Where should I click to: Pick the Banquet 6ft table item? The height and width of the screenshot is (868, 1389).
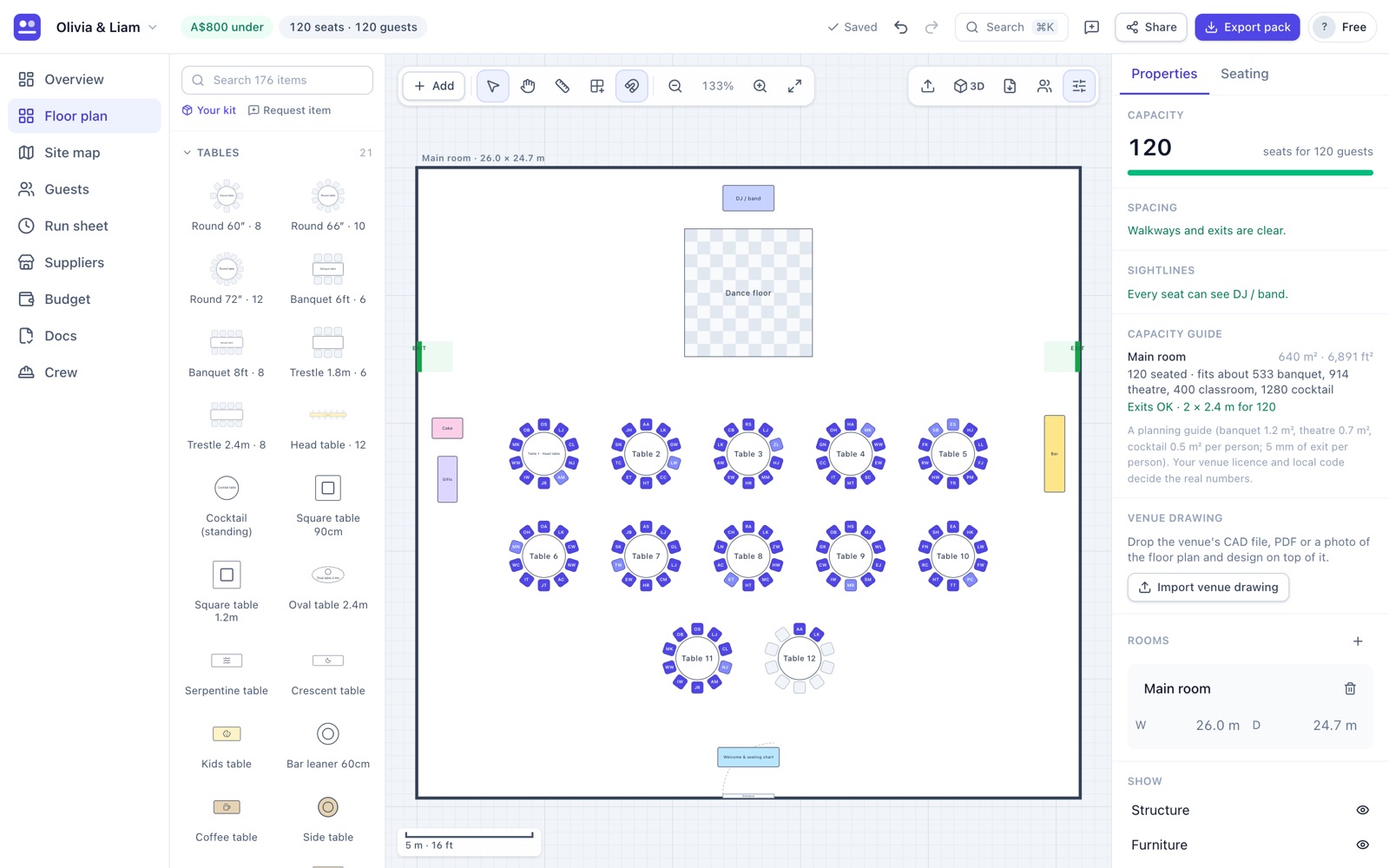pos(328,278)
